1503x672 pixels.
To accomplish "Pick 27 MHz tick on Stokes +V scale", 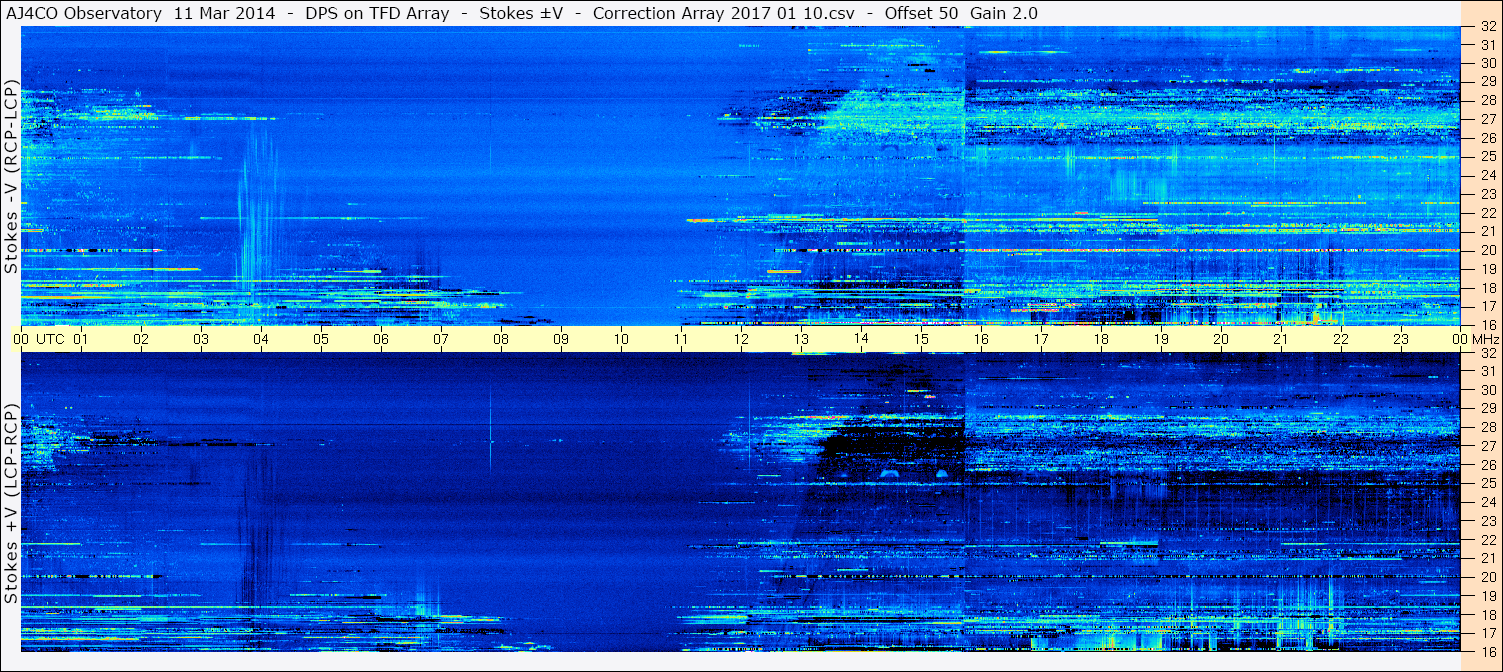I will tap(1488, 446).
